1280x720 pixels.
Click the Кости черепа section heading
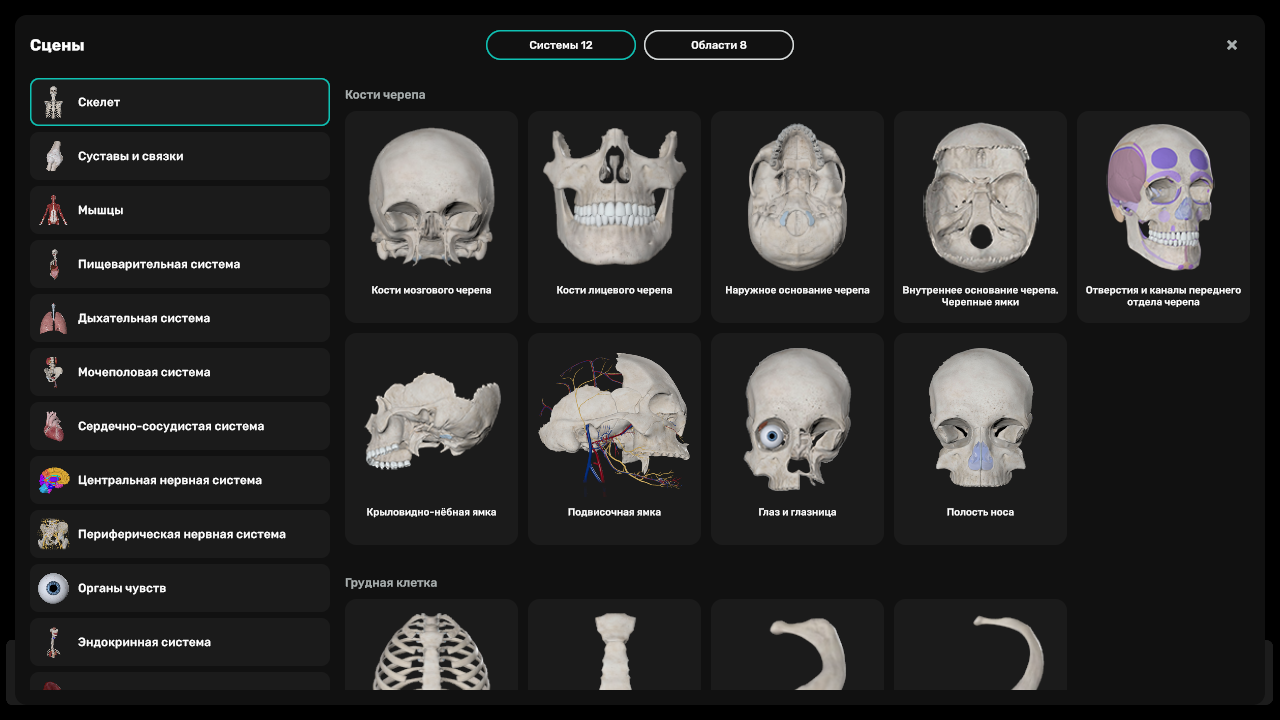click(x=385, y=95)
